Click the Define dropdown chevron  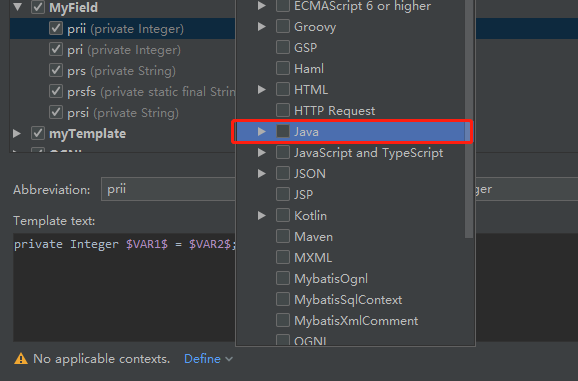[x=229, y=359]
